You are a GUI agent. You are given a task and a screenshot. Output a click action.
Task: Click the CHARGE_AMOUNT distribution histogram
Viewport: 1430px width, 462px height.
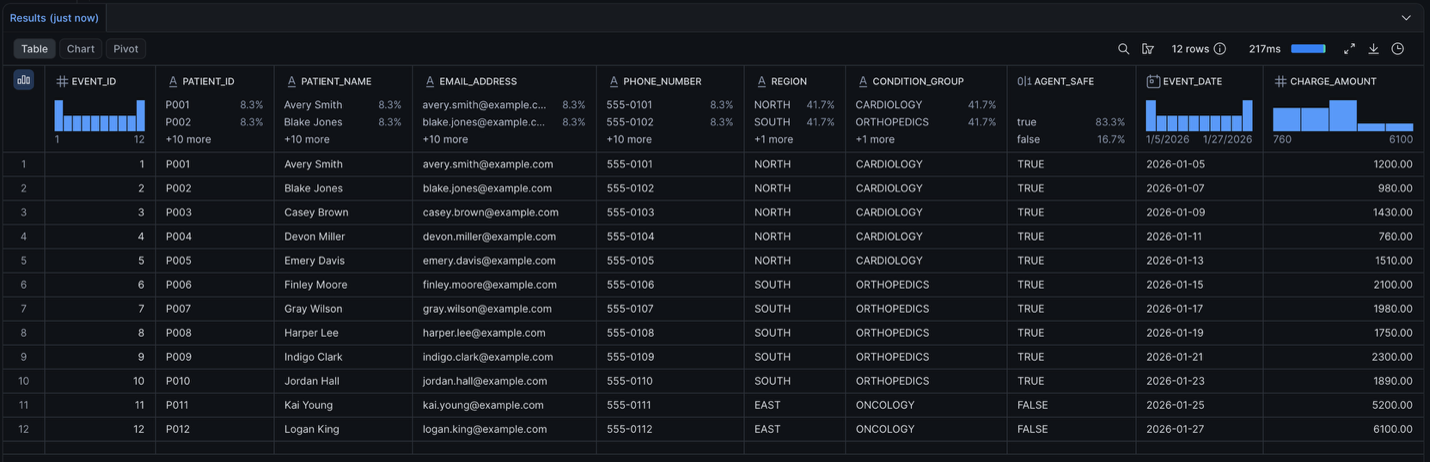click(1343, 115)
